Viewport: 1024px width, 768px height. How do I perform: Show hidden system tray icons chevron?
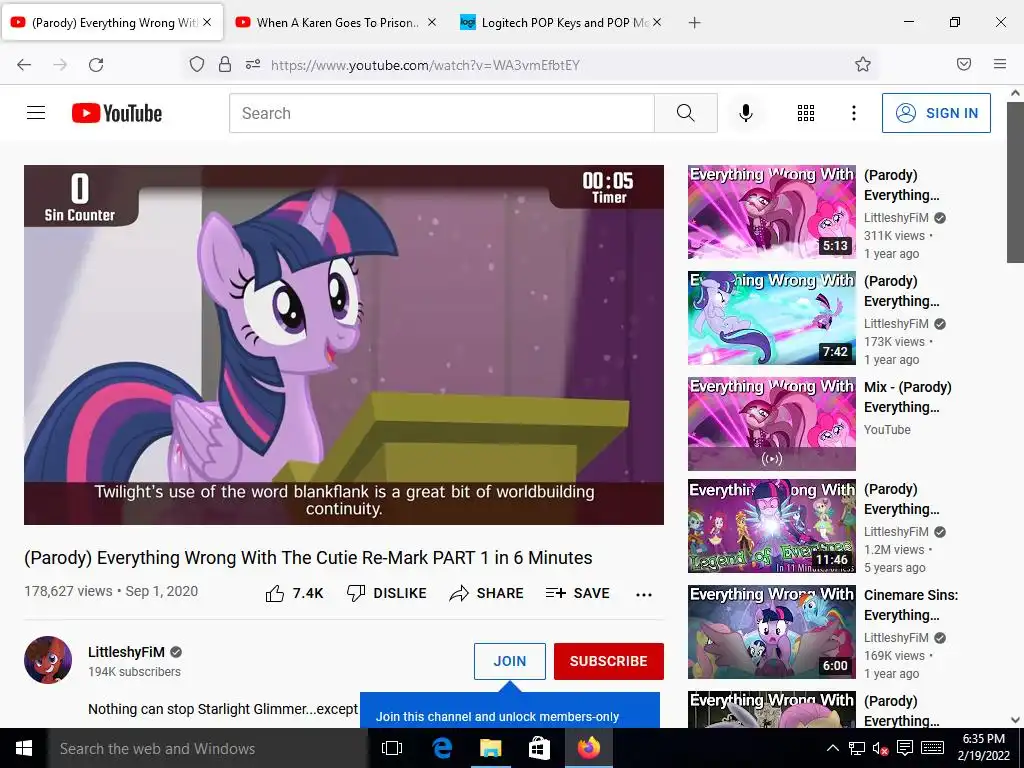[x=833, y=748]
